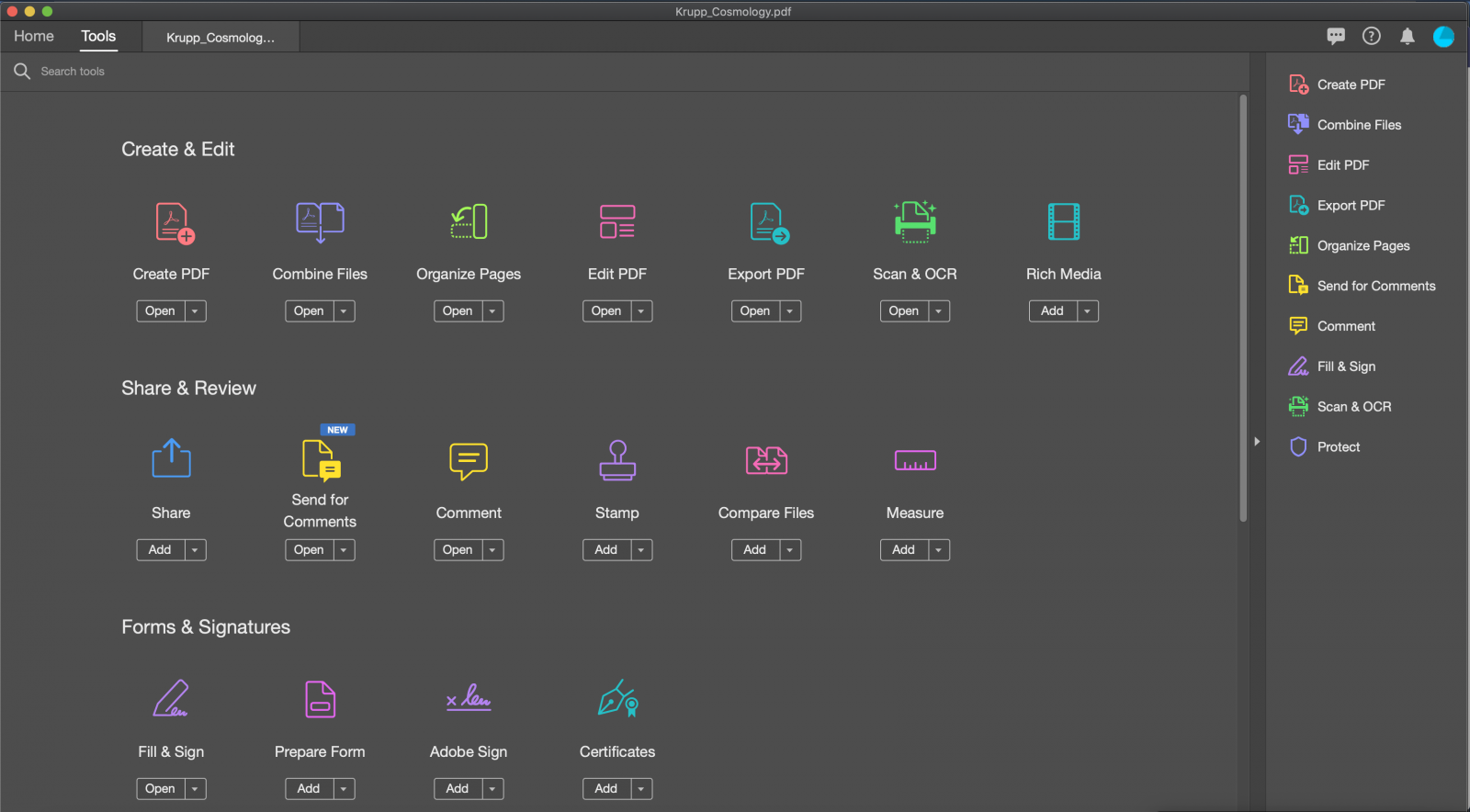Click Open button under Send for Comments
1470x812 pixels.
[x=309, y=550]
